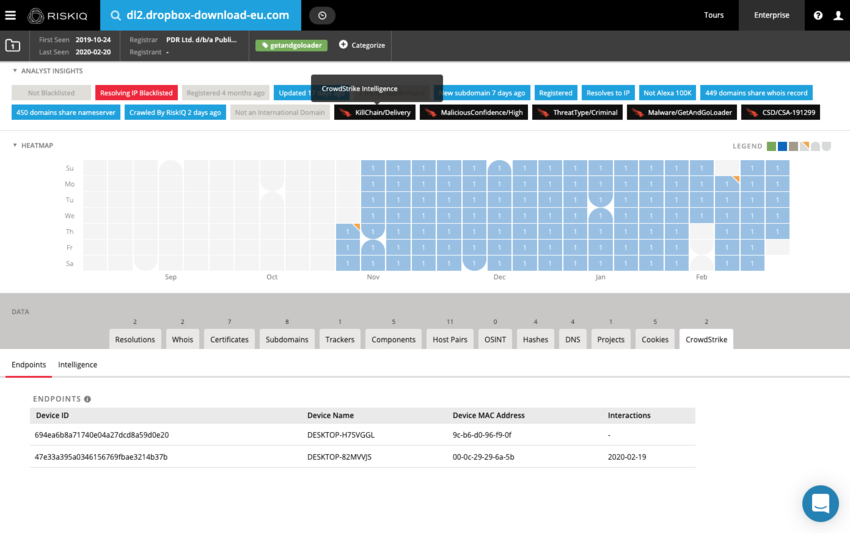Switch to the Hashes tab

(536, 339)
